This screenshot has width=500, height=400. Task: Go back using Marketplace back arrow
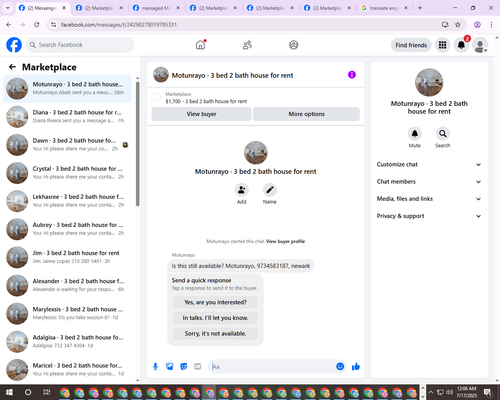pyautogui.click(x=12, y=67)
